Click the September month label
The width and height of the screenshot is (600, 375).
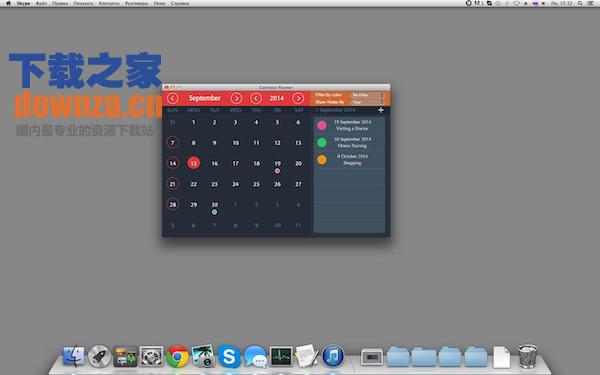204,98
